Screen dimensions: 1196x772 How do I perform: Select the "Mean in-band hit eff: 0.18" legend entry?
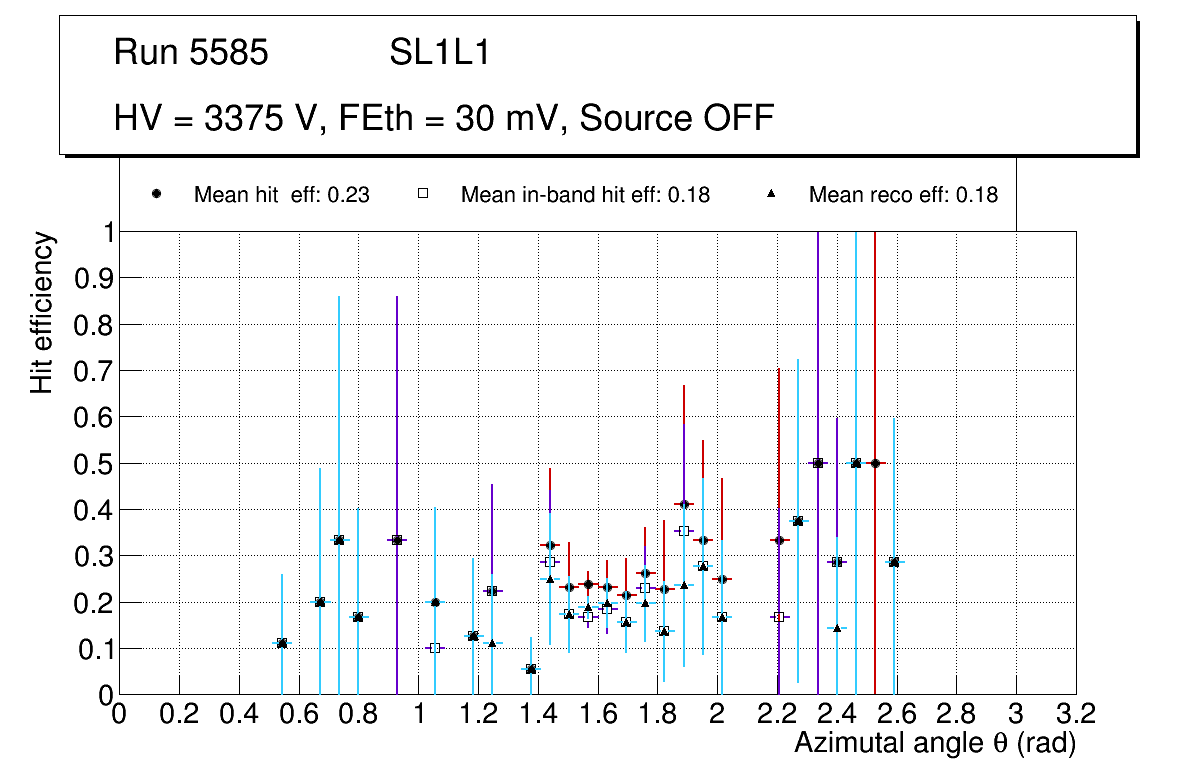tap(585, 195)
